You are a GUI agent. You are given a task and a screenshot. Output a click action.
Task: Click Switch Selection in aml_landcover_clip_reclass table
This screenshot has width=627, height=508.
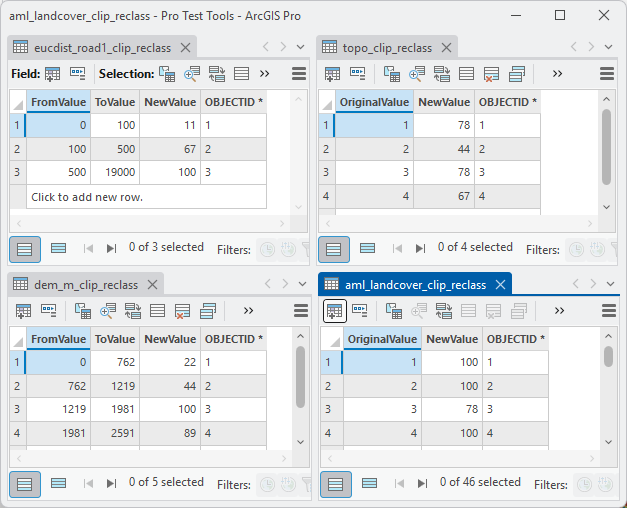[x=444, y=311]
